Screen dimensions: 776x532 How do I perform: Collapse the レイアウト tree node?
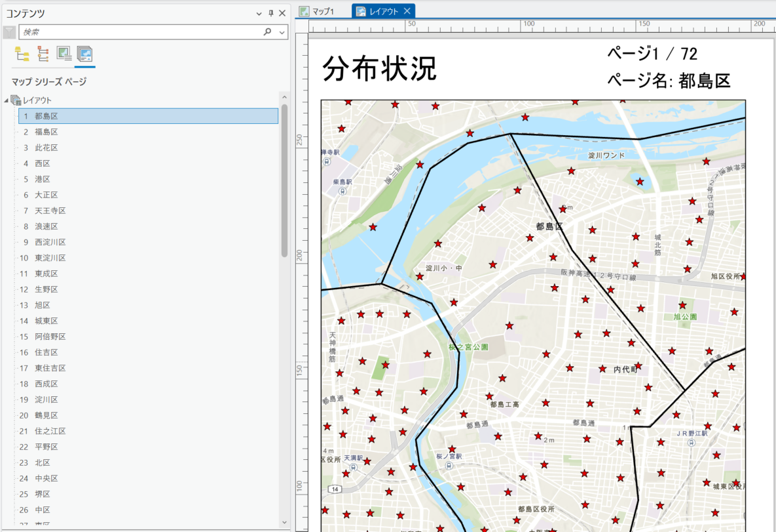[x=6, y=100]
